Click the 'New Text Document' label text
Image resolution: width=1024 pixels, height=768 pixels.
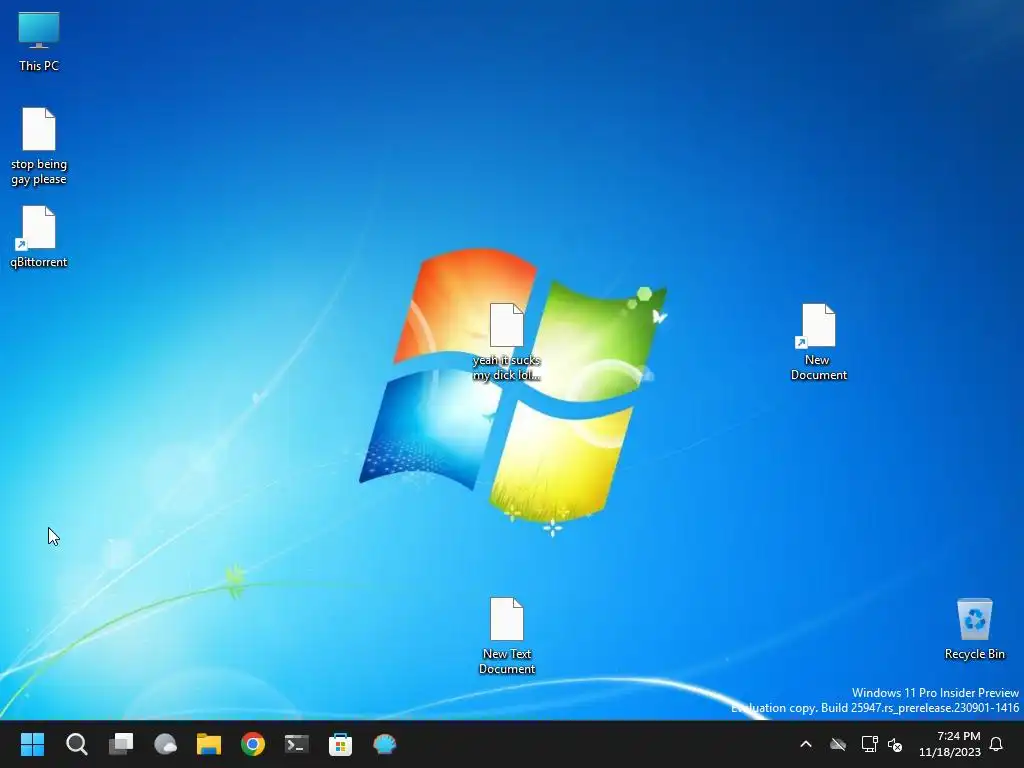tap(507, 661)
